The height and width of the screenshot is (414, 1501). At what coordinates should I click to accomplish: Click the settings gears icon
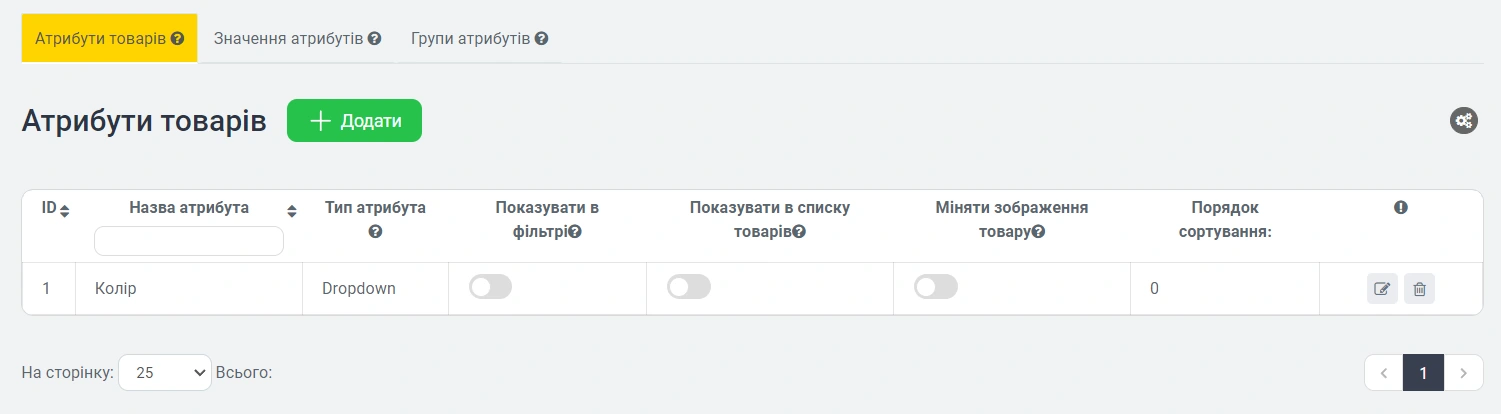[1464, 121]
